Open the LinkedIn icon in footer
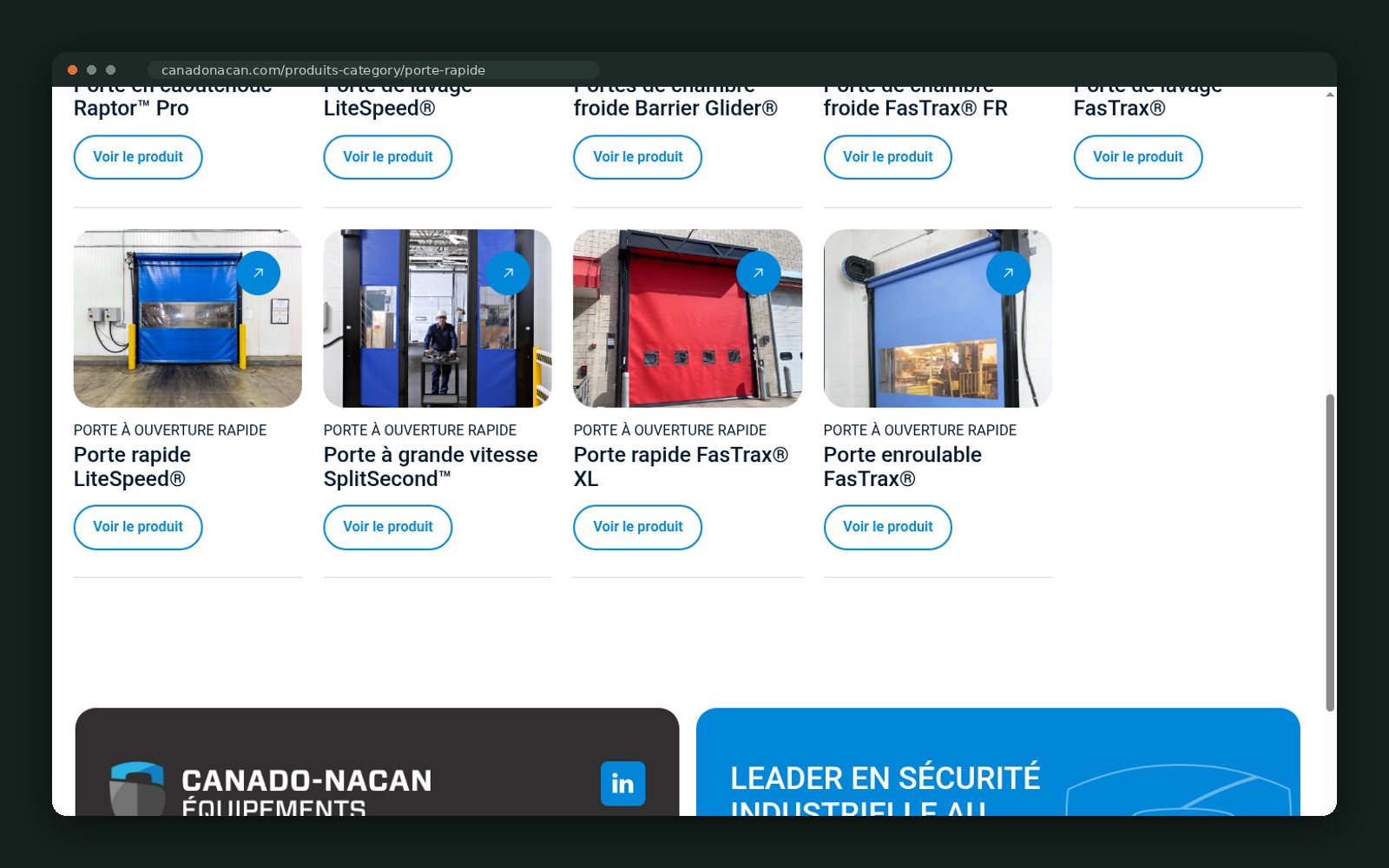Screen dimensions: 1389x868 coord(622,783)
